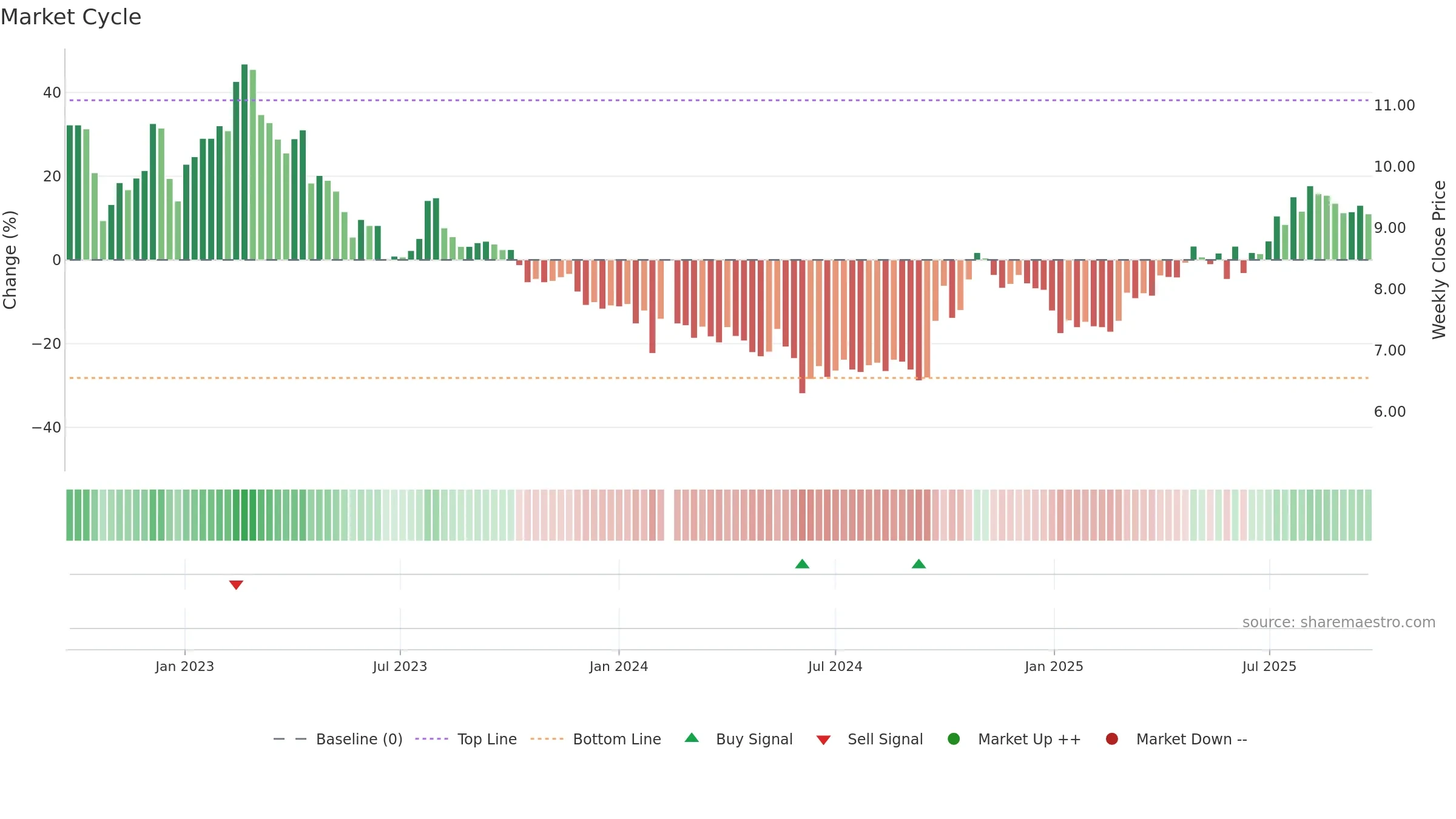
Task: Click the −40 tick on Change axis
Action: [47, 428]
